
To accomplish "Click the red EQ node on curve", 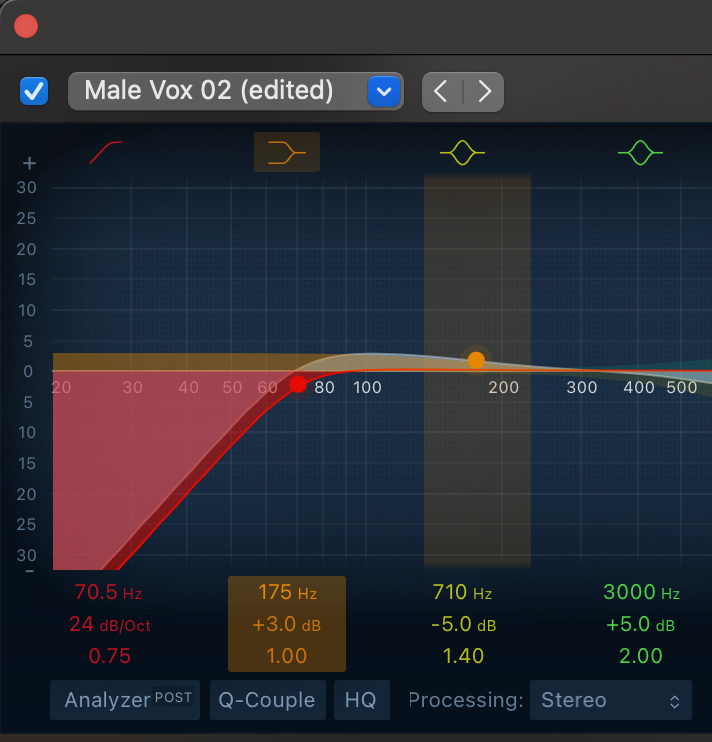I will (x=298, y=384).
